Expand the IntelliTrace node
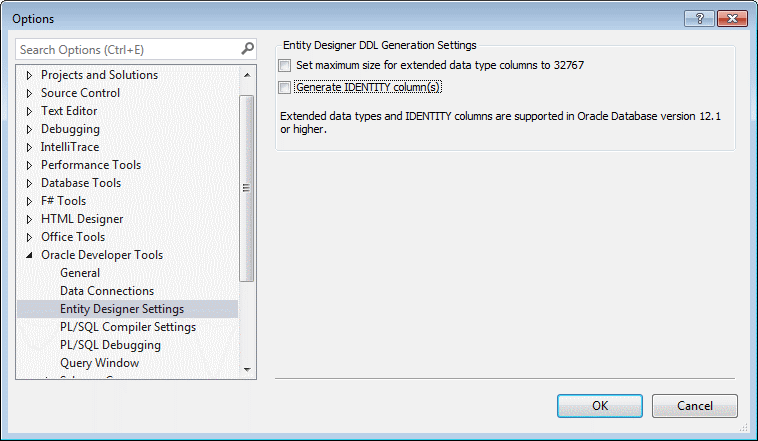 pos(29,147)
